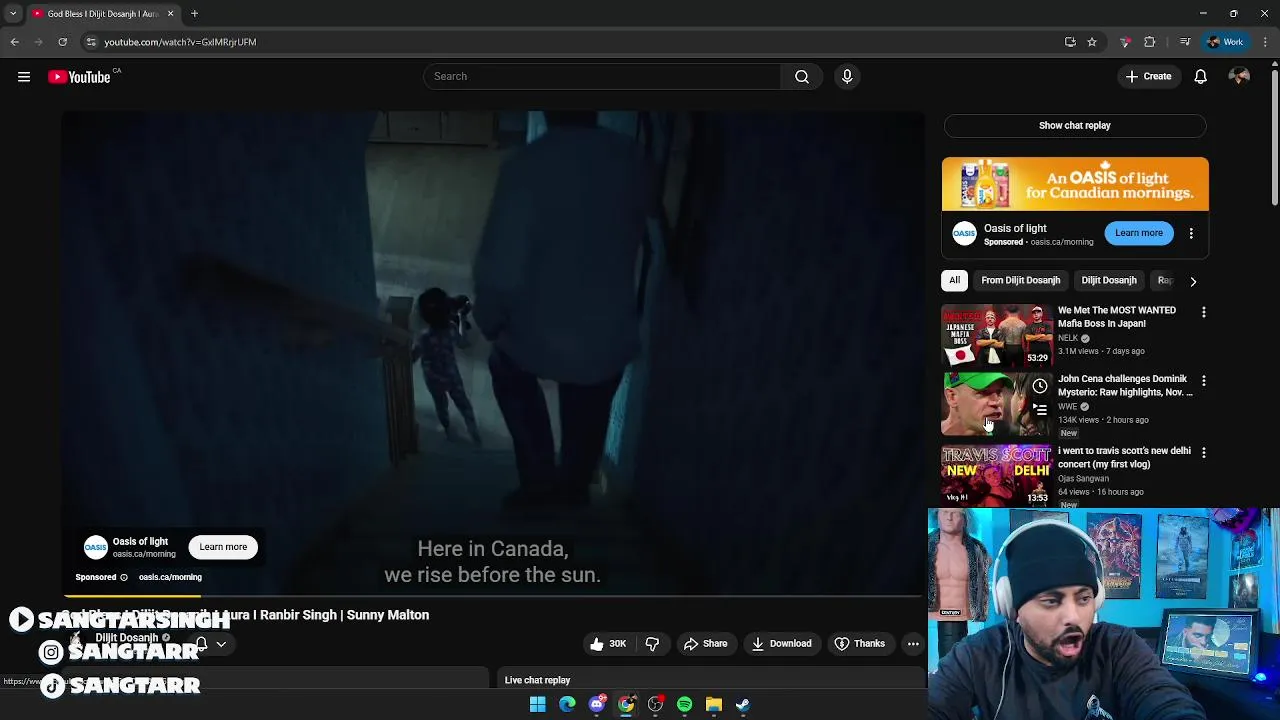This screenshot has width=1280, height=720.
Task: Open the YouTube hamburger guide menu
Action: coord(24,77)
